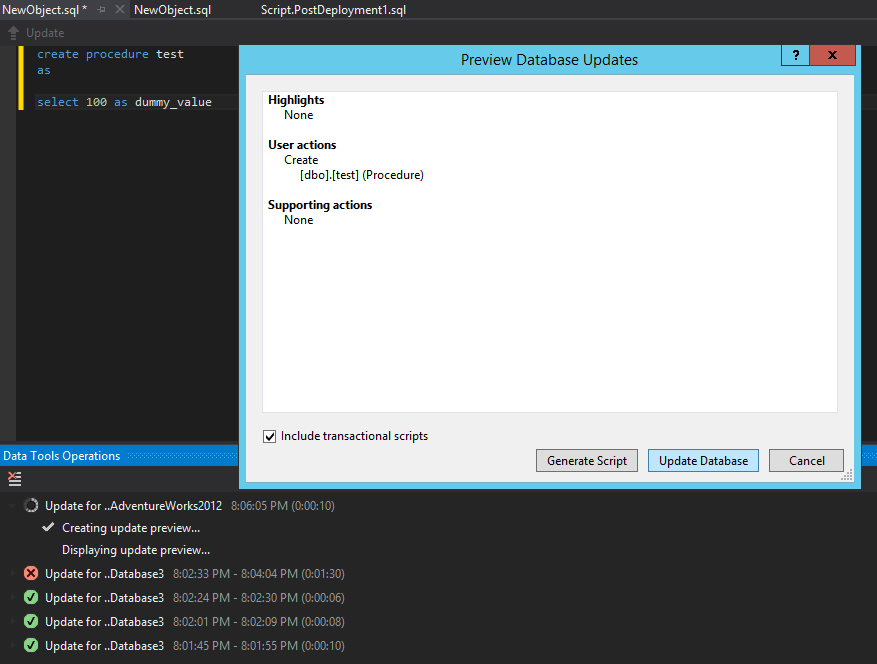Image resolution: width=877 pixels, height=664 pixels.
Task: Close the Preview Database Updates dialog
Action: pos(832,55)
